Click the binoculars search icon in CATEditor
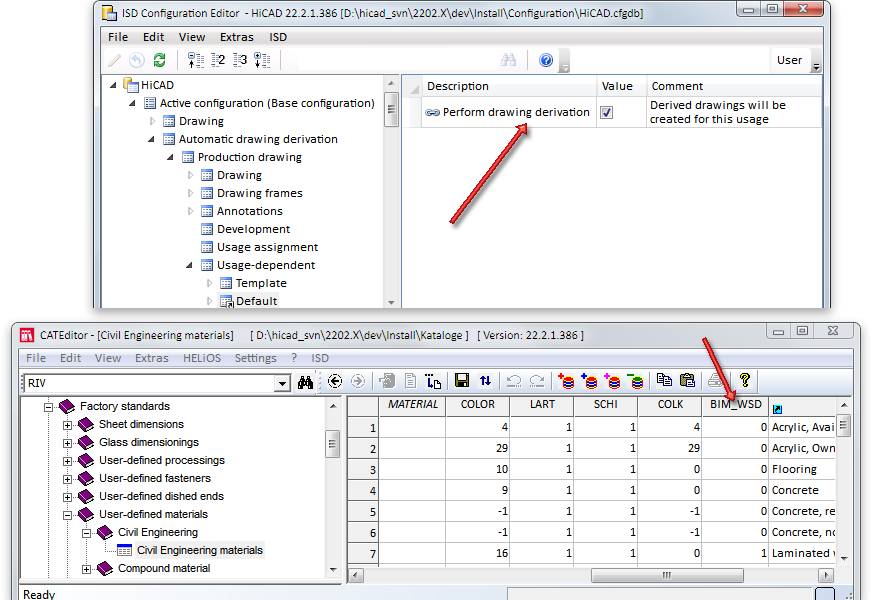872x600 pixels. (306, 382)
